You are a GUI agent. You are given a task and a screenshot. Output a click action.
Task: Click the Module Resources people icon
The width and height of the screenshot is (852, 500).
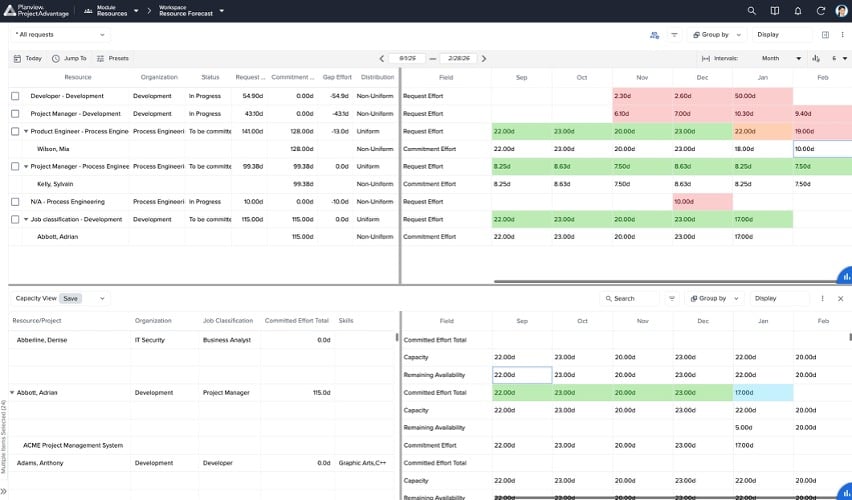[x=89, y=11]
